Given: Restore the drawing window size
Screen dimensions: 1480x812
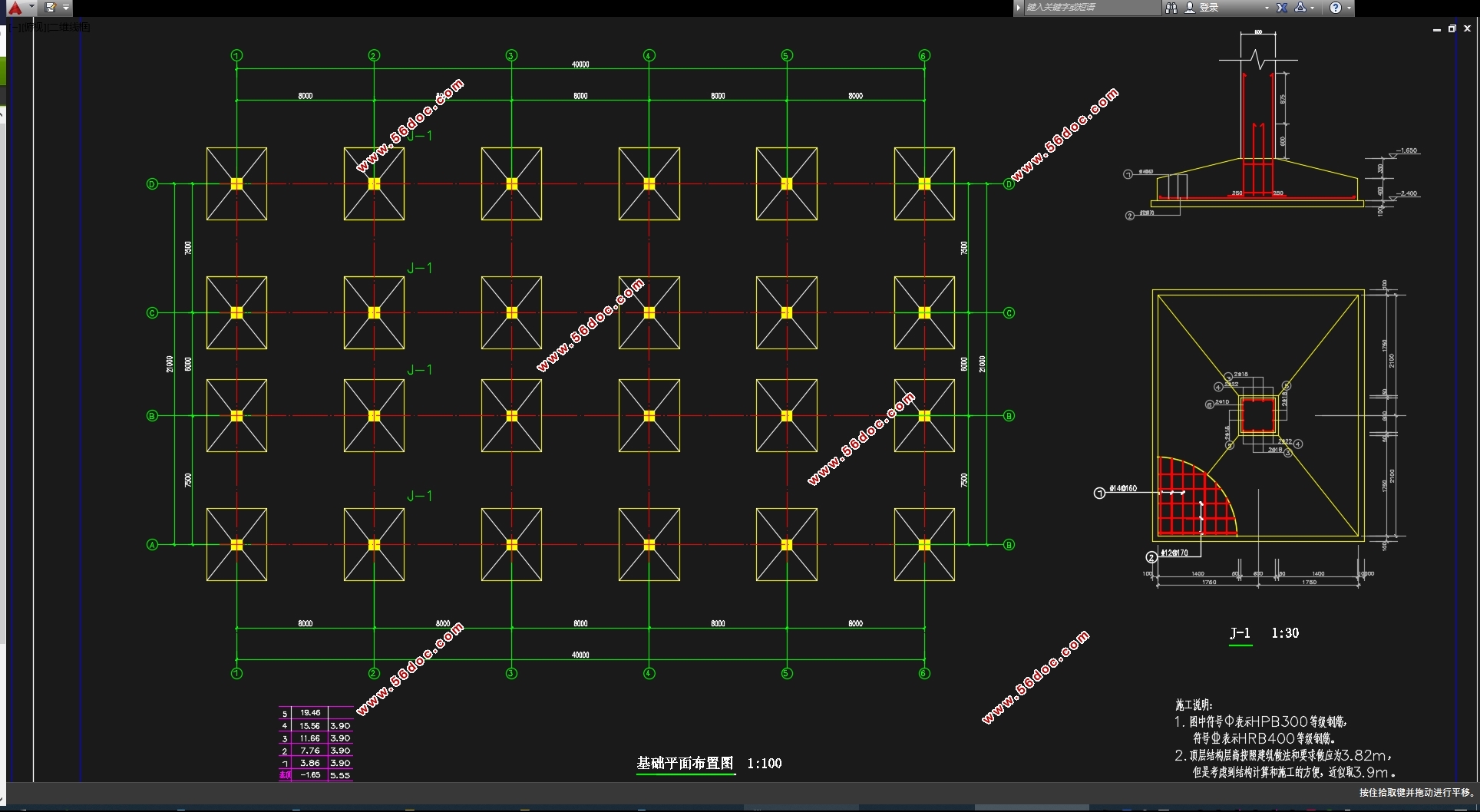Looking at the screenshot, I should (x=1452, y=28).
